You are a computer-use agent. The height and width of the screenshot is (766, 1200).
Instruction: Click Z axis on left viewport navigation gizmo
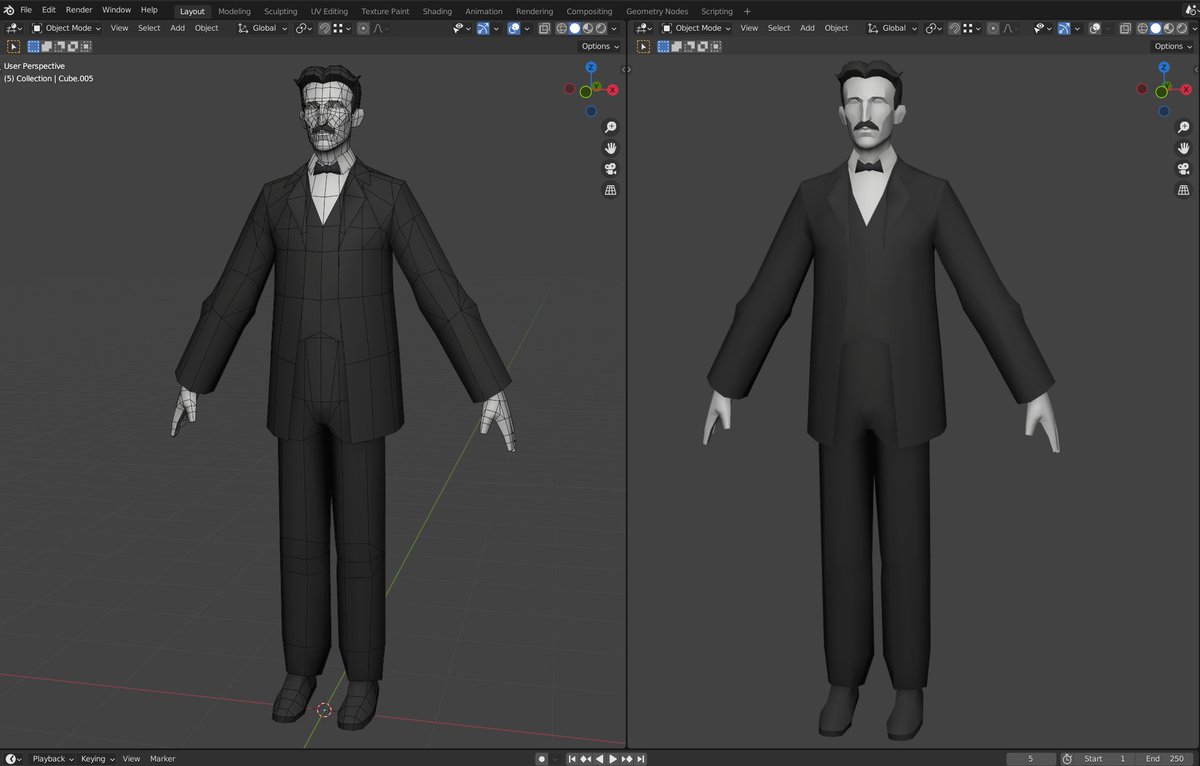(x=591, y=67)
